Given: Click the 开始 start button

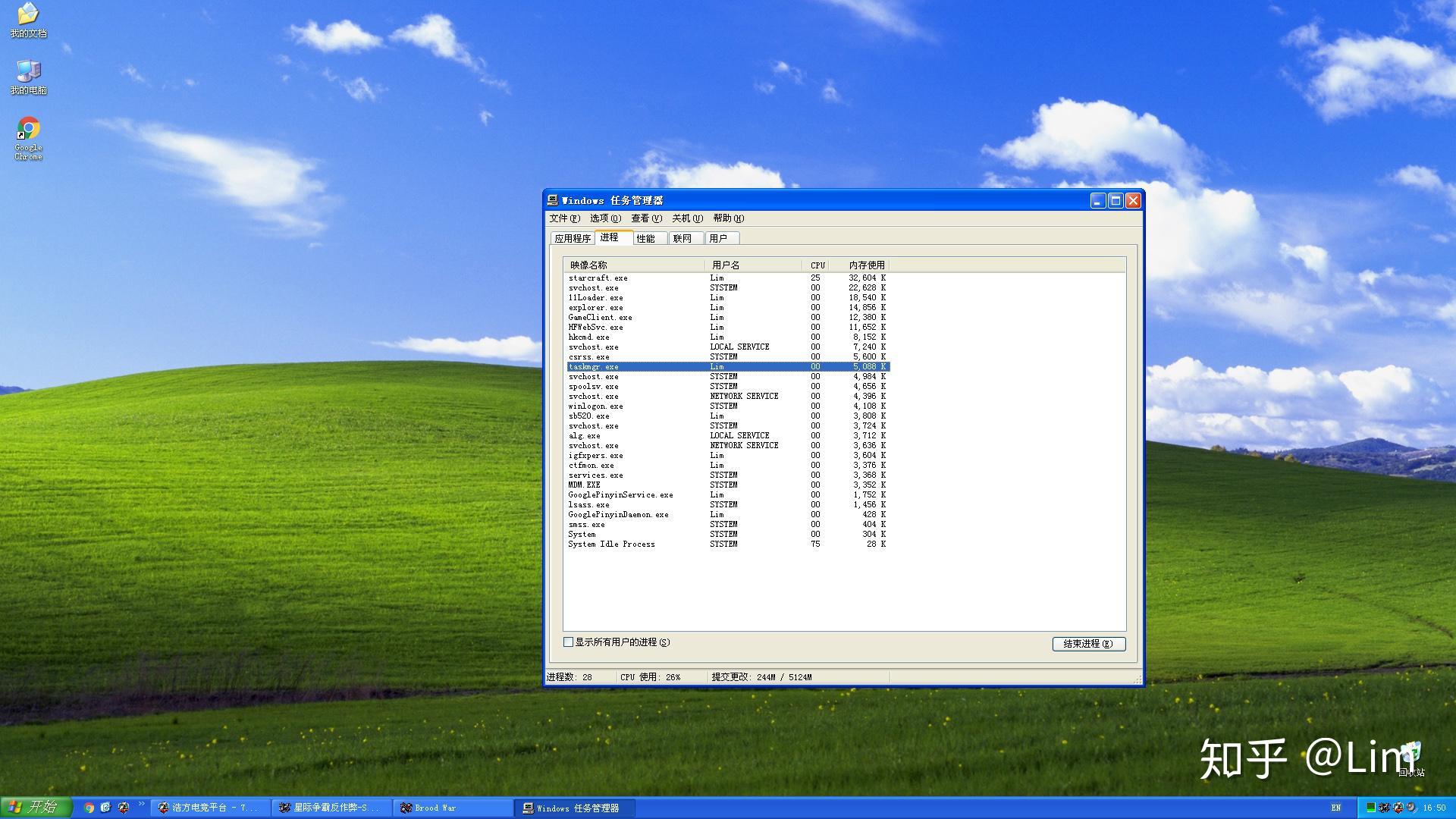Looking at the screenshot, I should point(36,807).
